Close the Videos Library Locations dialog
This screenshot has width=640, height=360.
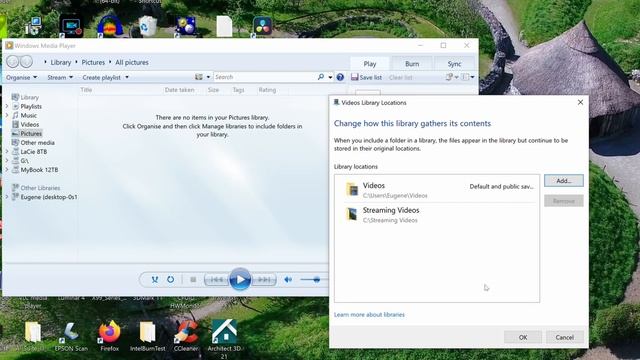pyautogui.click(x=580, y=102)
